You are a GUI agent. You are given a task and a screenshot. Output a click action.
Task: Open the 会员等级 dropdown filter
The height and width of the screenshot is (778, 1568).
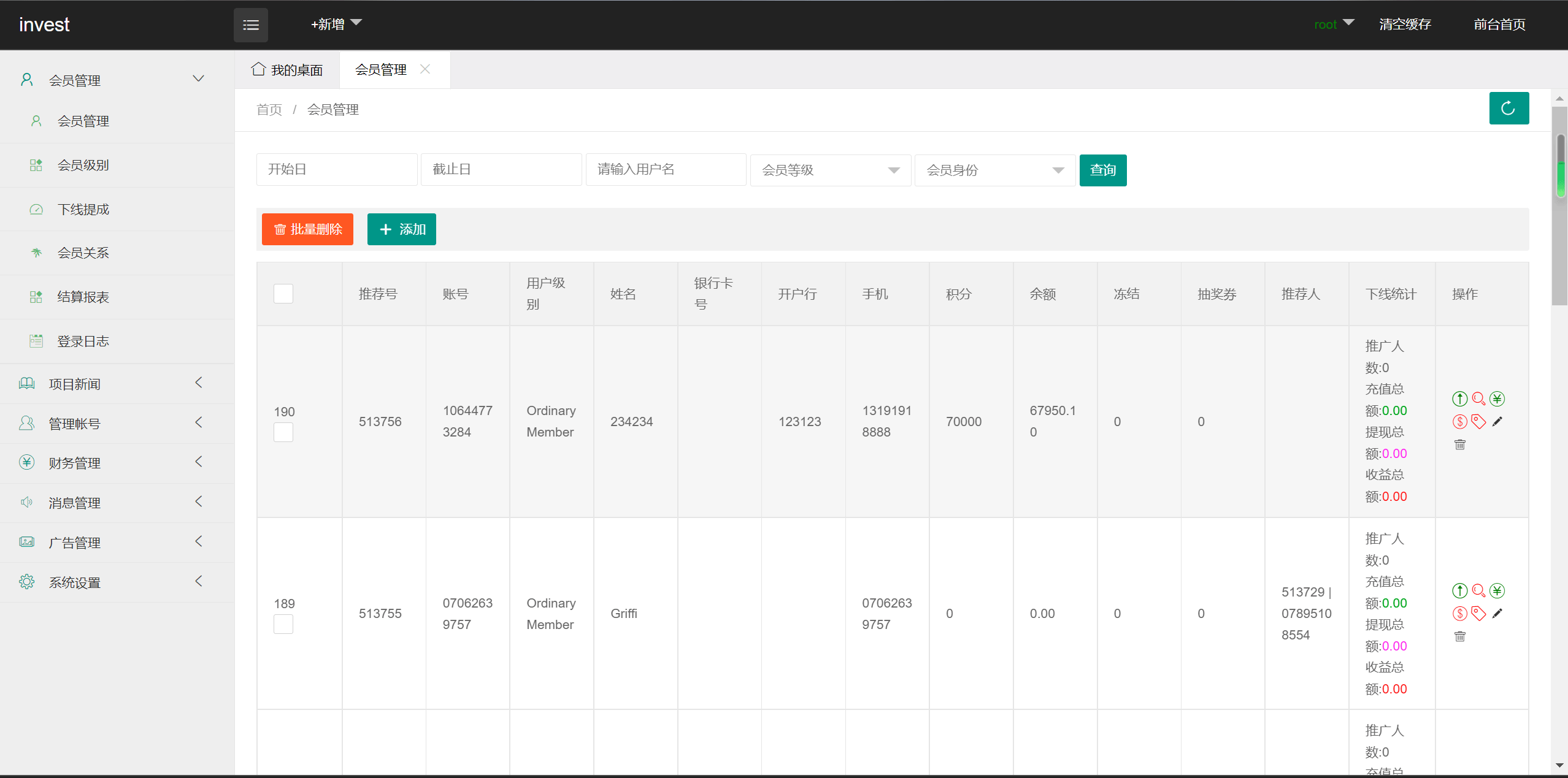pyautogui.click(x=830, y=170)
